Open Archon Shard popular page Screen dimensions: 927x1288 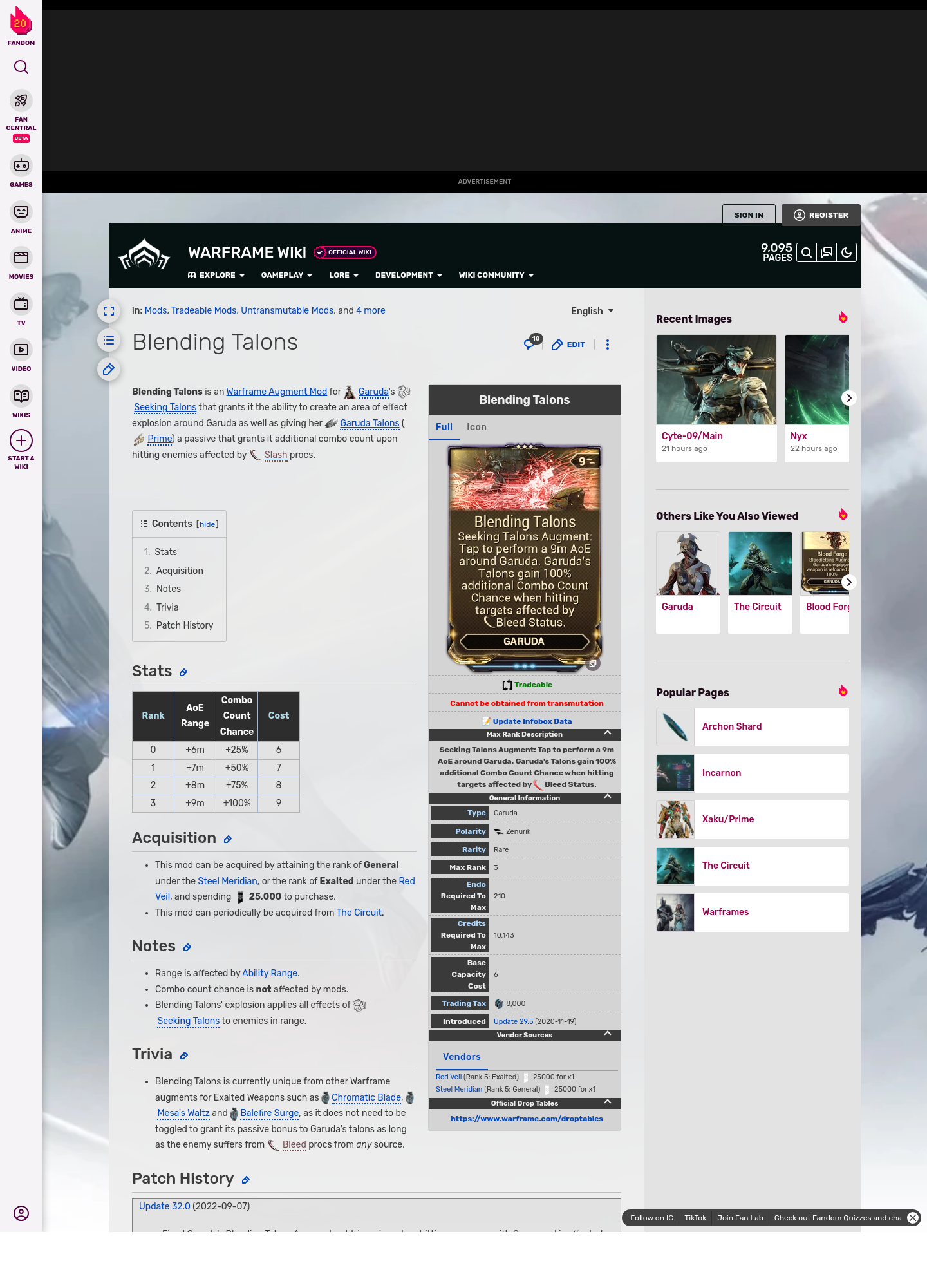tap(753, 726)
